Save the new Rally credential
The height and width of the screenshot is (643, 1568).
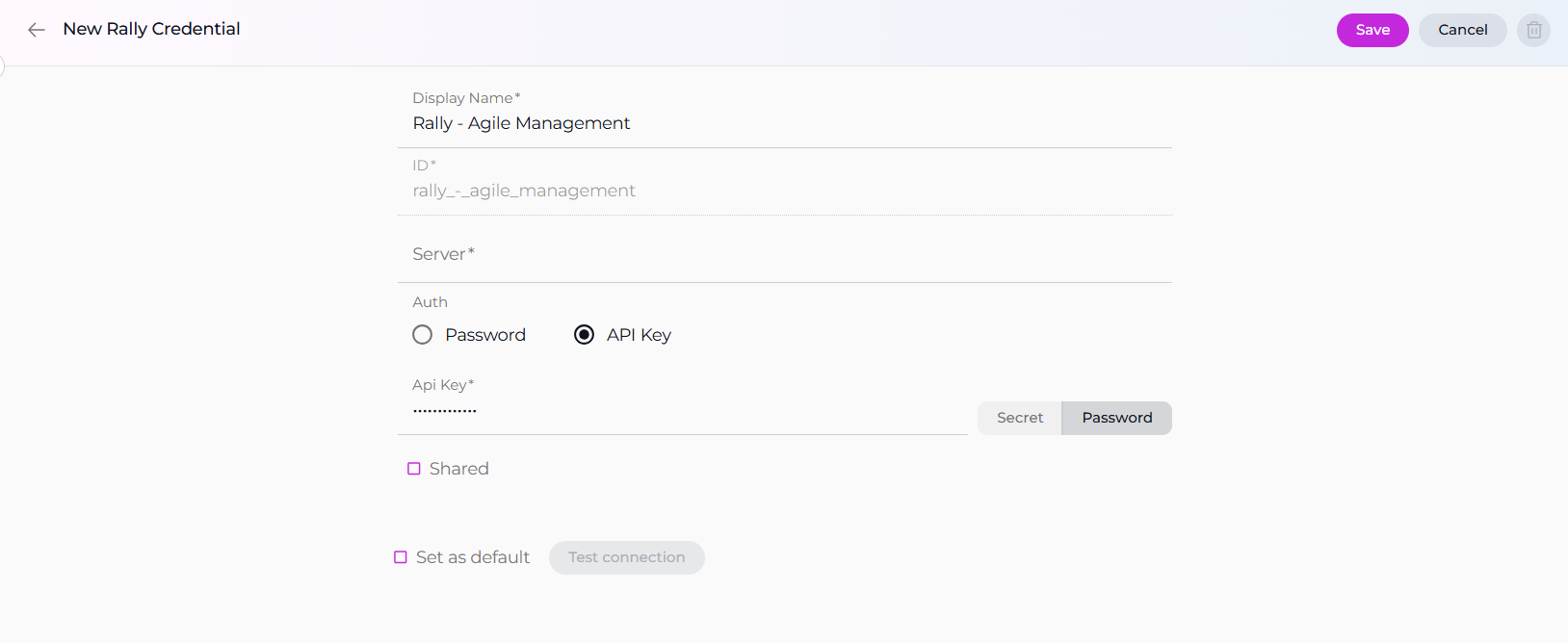[1372, 30]
